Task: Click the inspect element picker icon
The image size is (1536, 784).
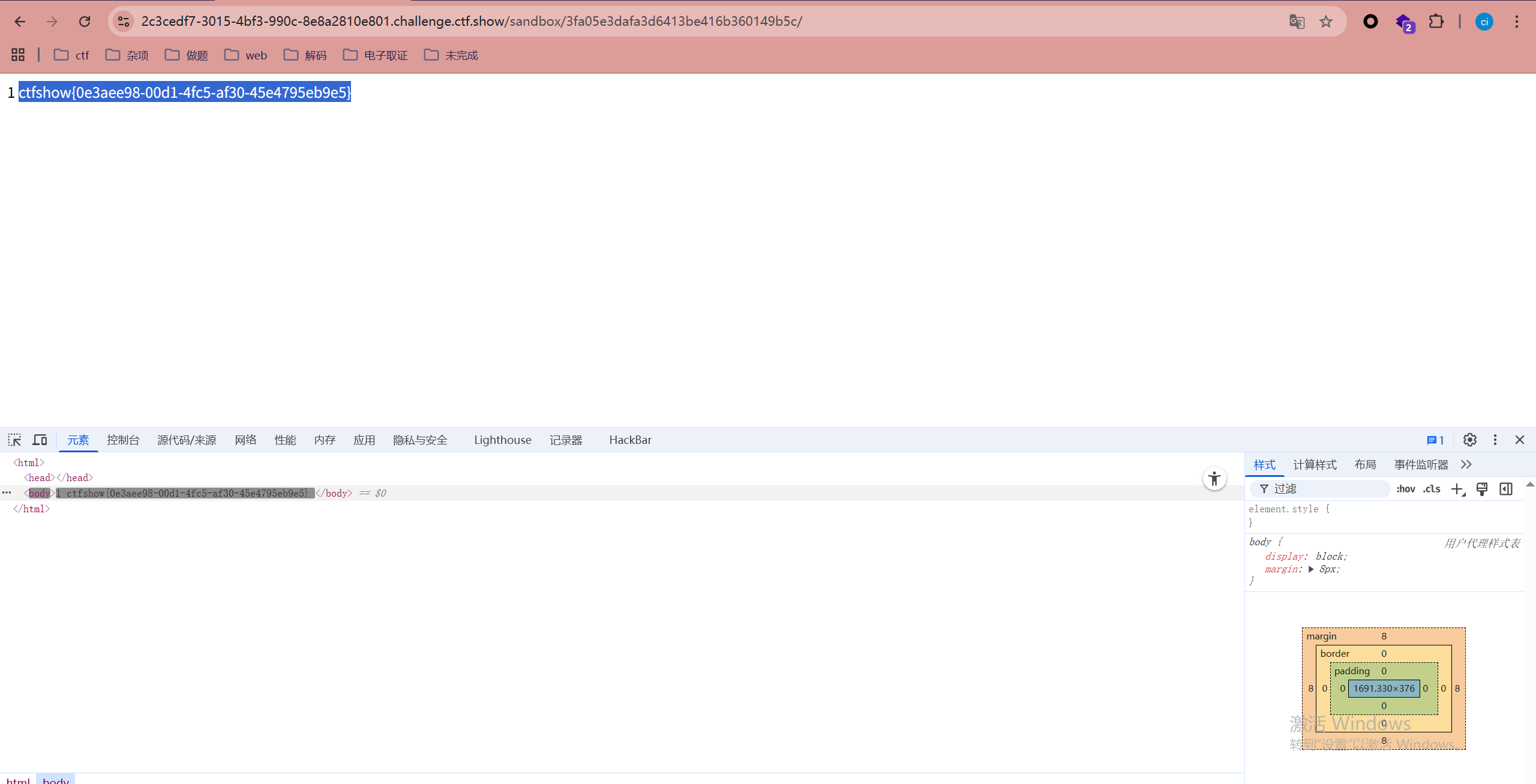Action: click(x=14, y=440)
